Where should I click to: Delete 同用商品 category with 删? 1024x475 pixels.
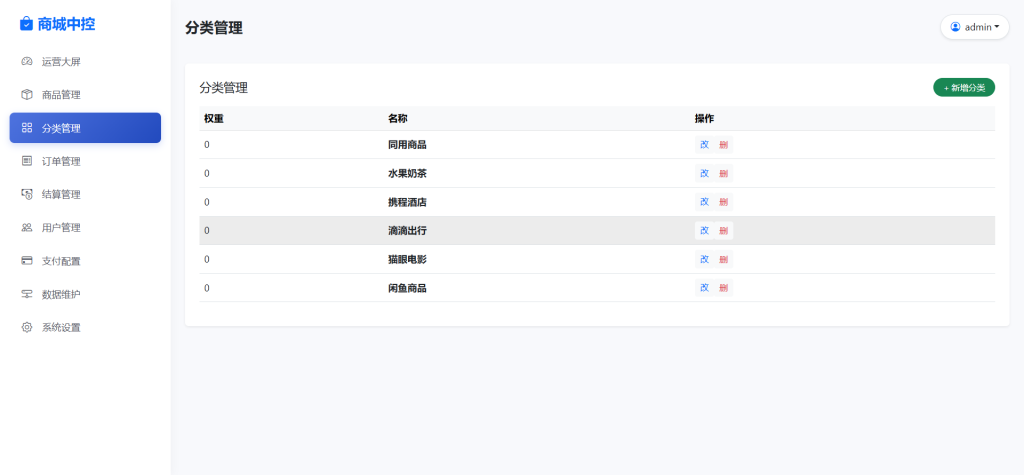tap(723, 145)
